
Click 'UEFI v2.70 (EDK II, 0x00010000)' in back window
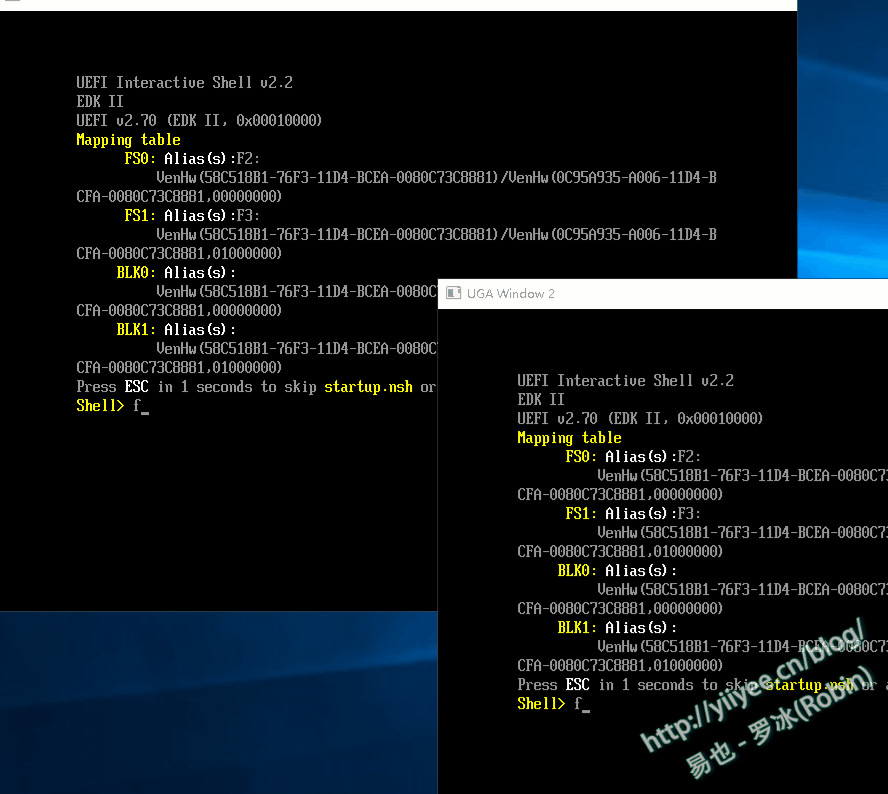tap(199, 121)
